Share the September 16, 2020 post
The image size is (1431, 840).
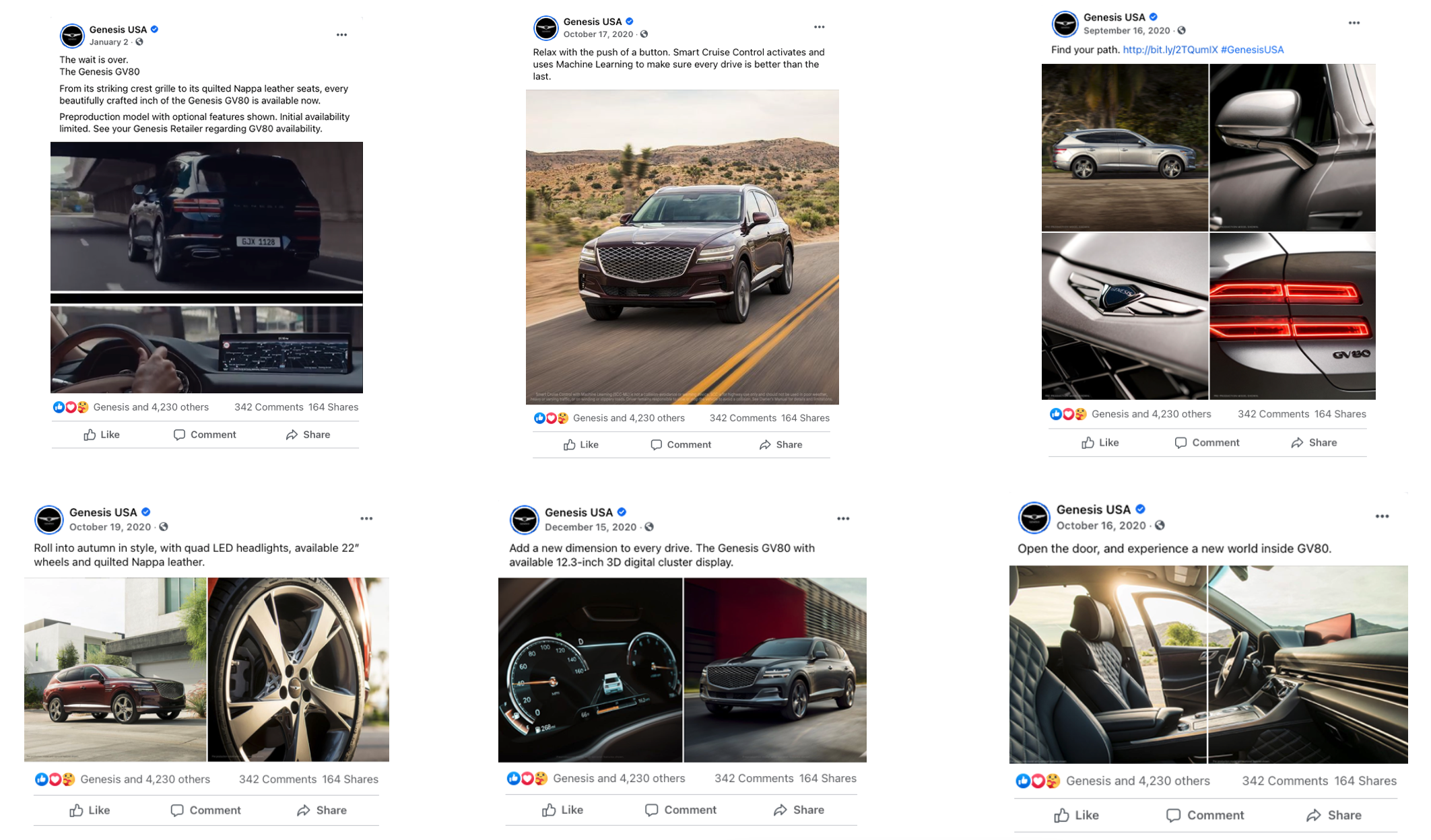click(1314, 443)
